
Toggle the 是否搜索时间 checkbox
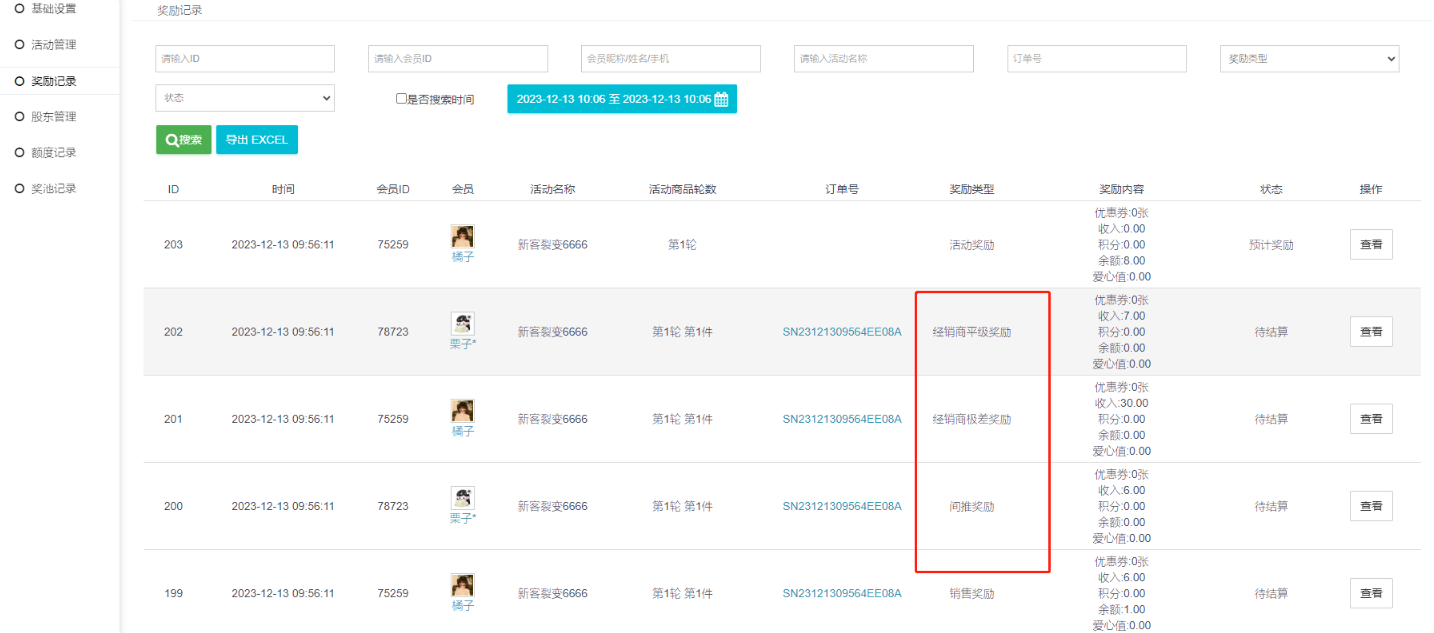(401, 99)
